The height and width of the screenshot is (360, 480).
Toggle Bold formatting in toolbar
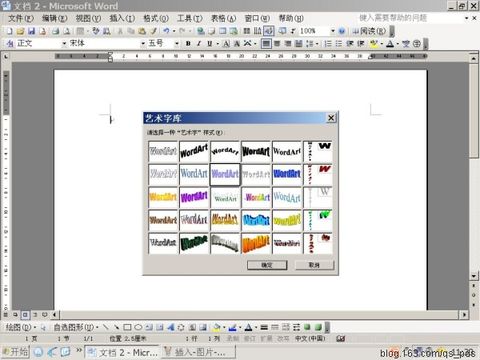[188, 44]
